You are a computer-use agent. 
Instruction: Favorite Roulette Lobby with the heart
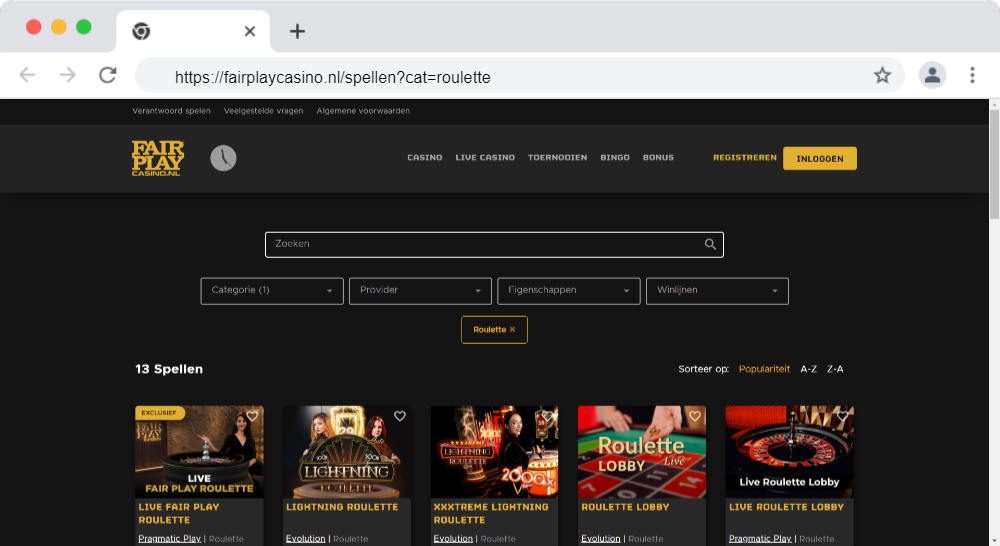tap(695, 416)
